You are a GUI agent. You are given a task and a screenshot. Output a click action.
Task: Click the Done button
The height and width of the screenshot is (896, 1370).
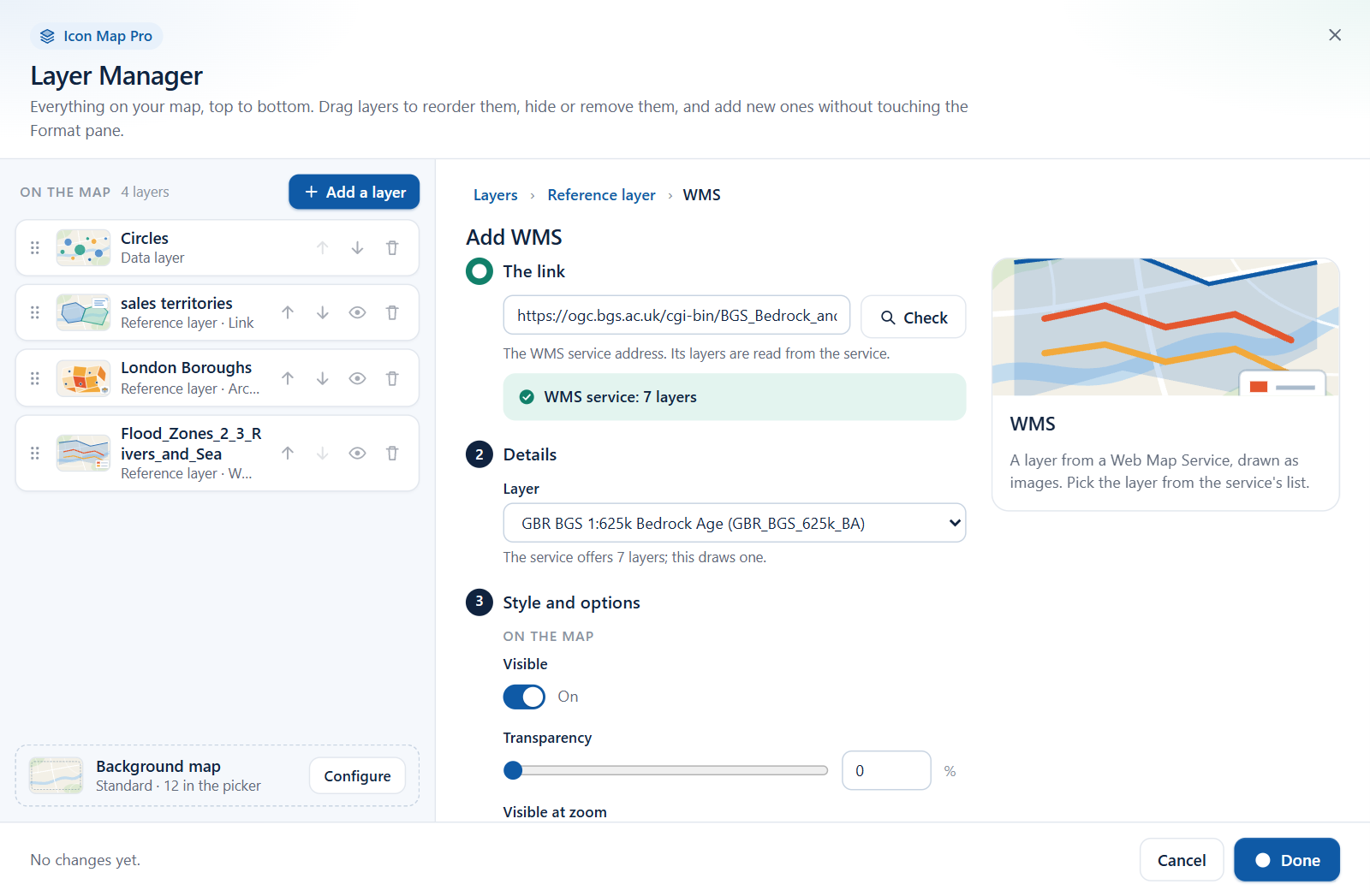click(x=1287, y=860)
